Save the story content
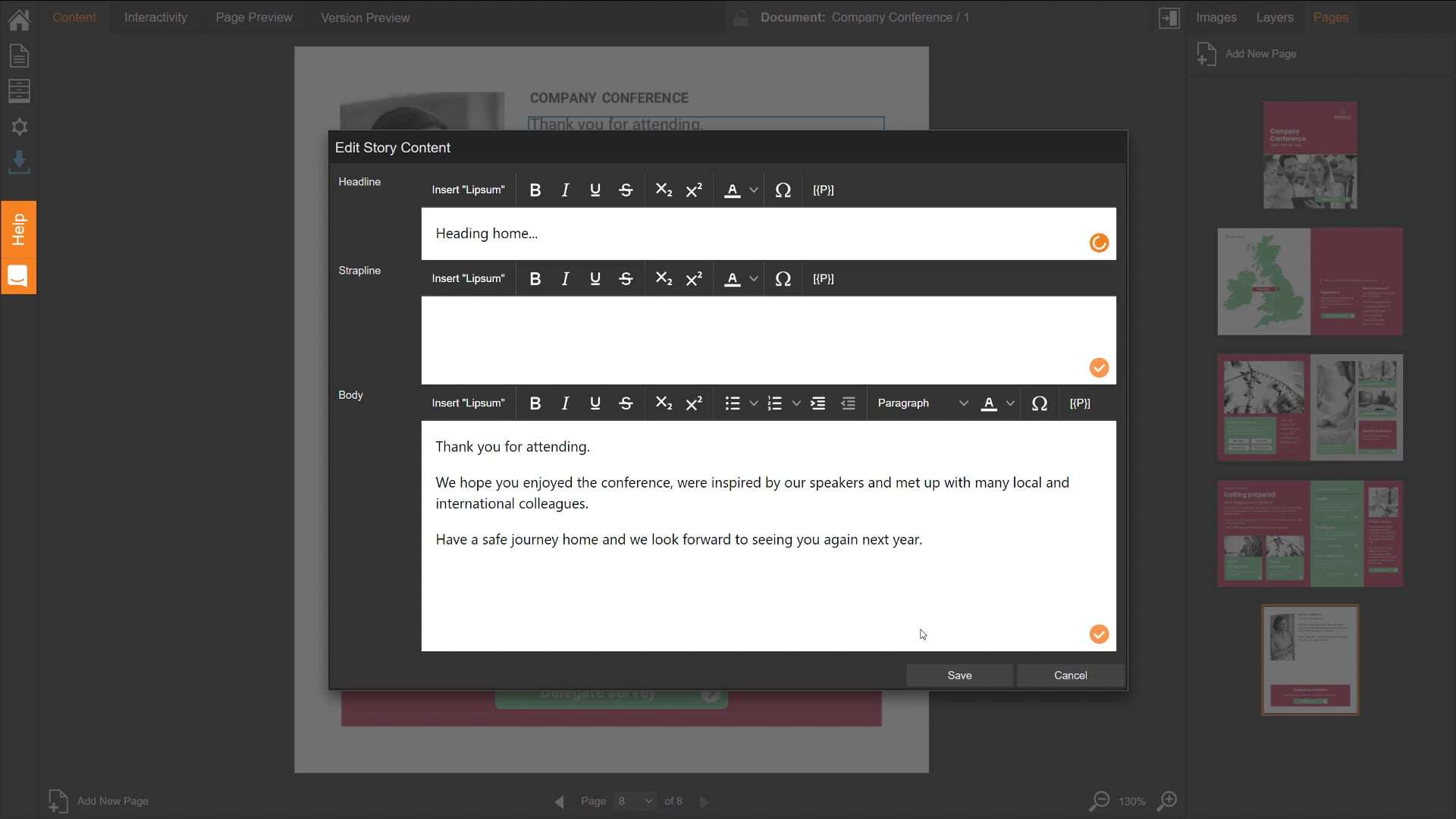Screen dimensions: 1456x819 (959, 675)
